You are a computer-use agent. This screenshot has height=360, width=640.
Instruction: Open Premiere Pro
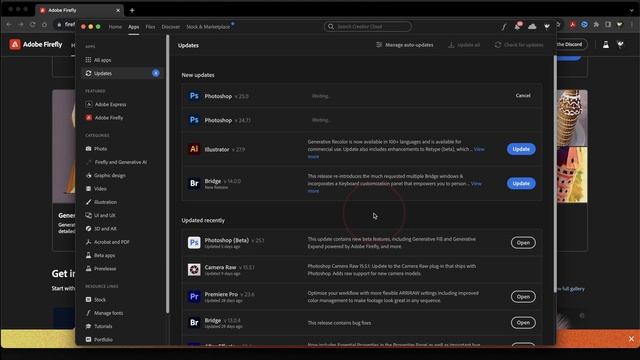(523, 297)
